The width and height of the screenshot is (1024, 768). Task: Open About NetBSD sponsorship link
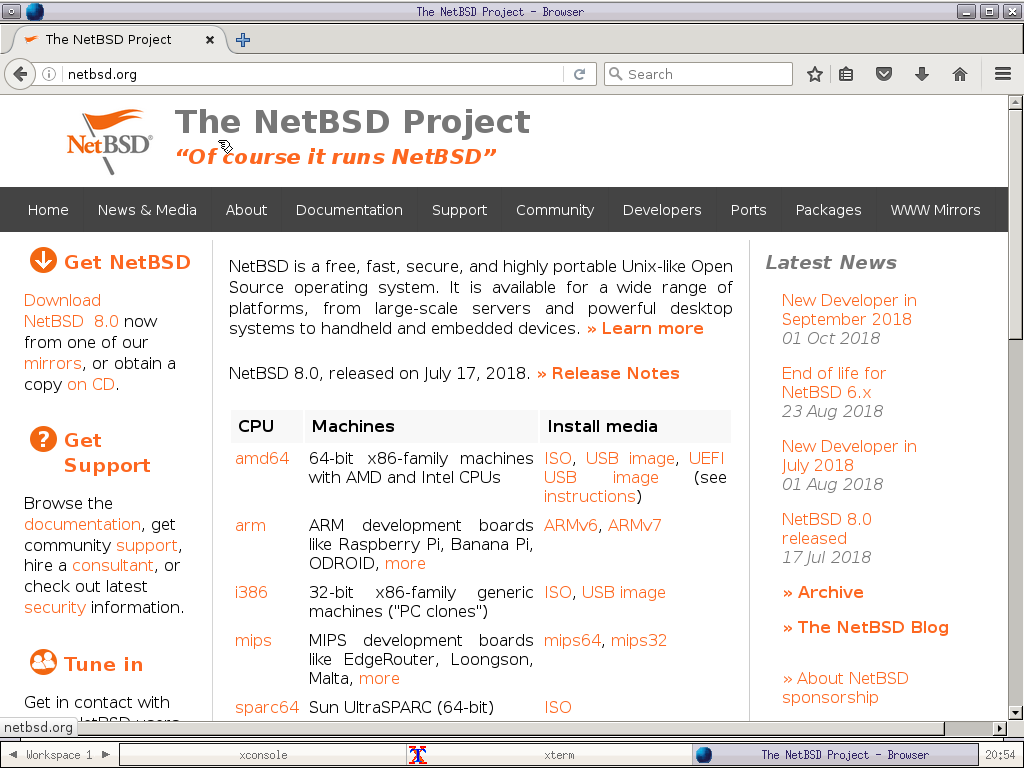pos(845,688)
